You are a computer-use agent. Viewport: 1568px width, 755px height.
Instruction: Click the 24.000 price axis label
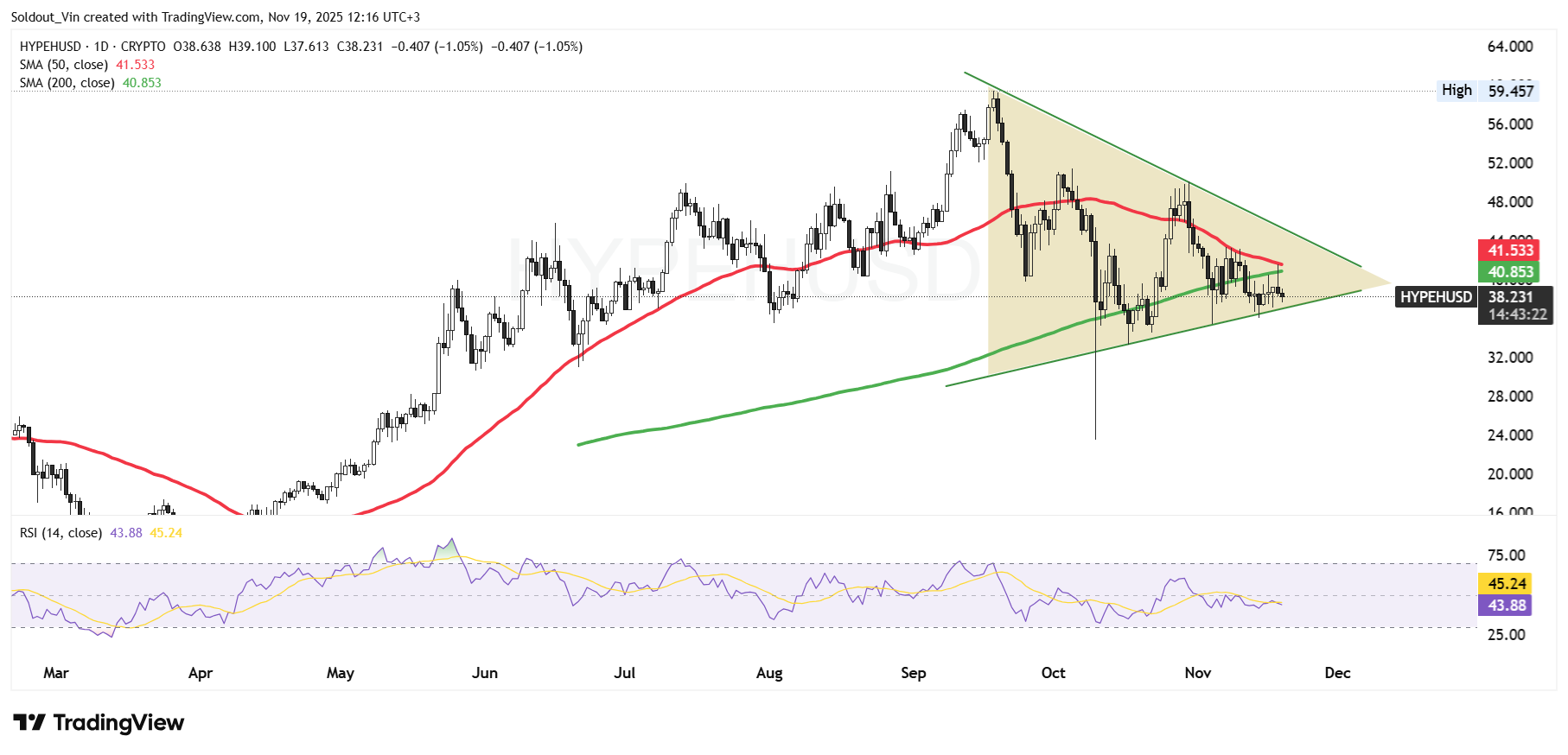coord(1509,435)
